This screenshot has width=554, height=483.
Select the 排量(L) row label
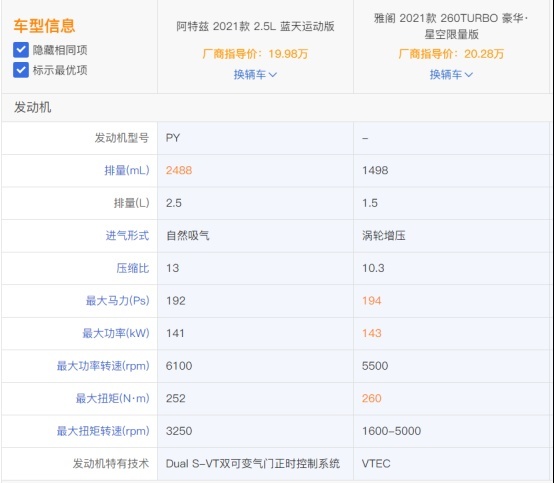[131, 203]
